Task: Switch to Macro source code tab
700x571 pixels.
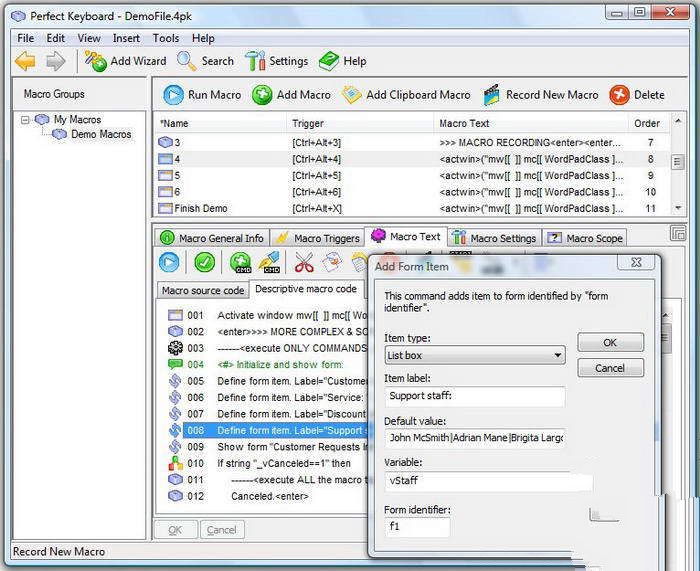Action: click(203, 290)
